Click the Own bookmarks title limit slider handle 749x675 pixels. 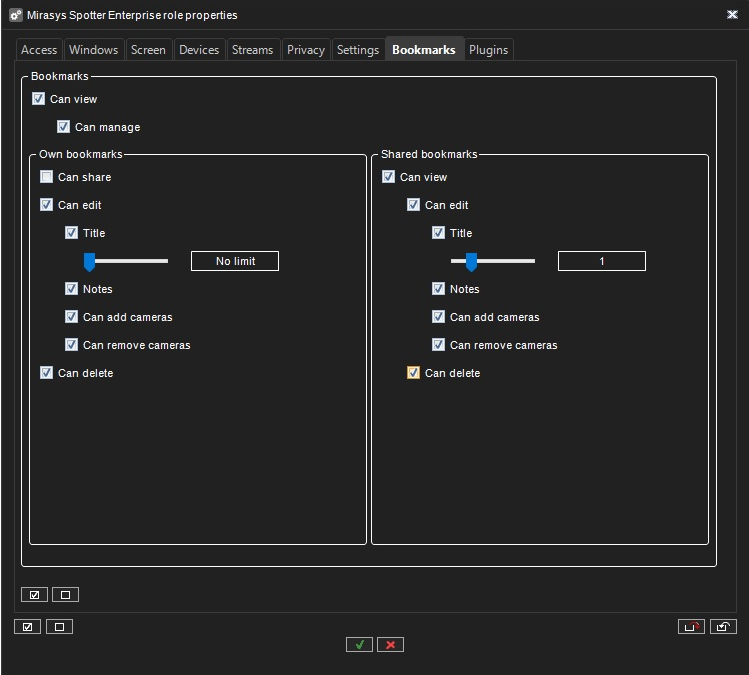click(89, 262)
